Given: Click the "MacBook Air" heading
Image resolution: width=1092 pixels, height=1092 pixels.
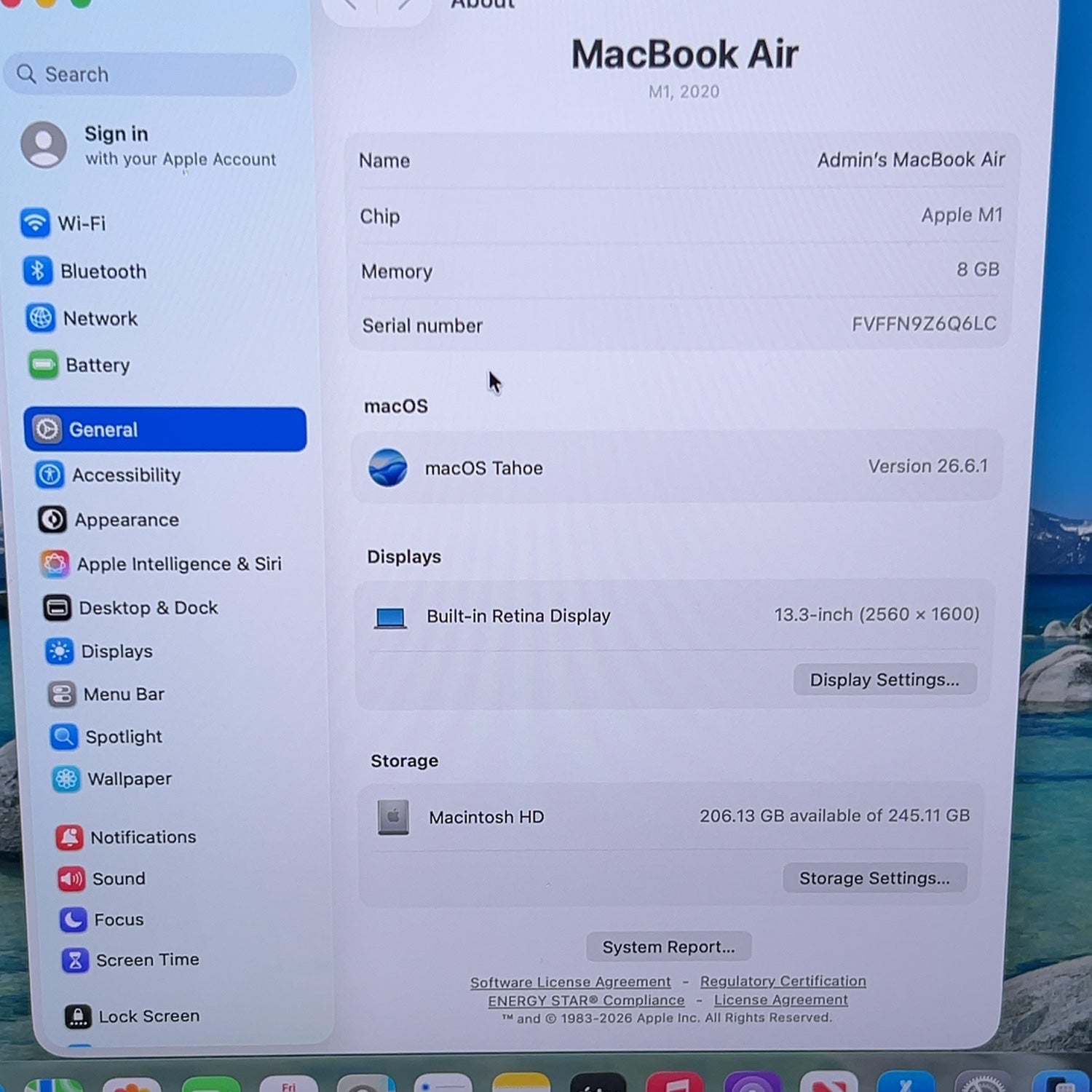Looking at the screenshot, I should coord(684,55).
